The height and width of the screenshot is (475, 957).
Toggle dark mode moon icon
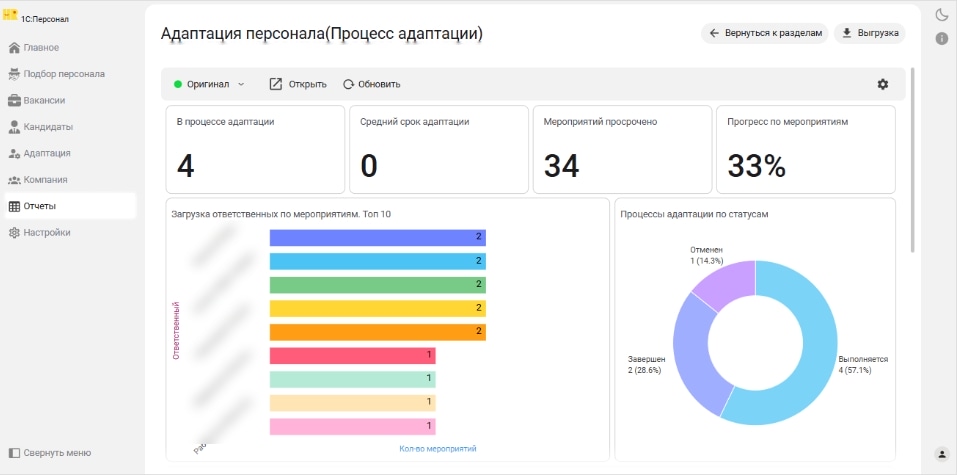pos(942,15)
